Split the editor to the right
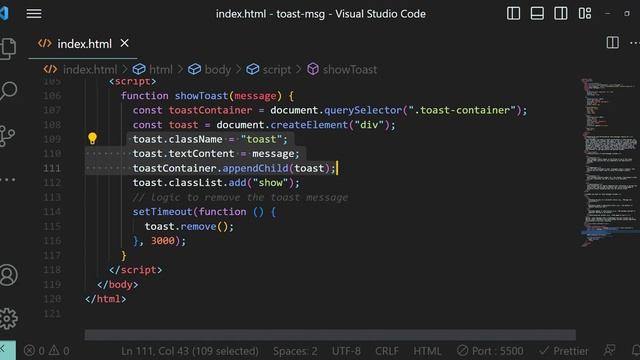 pos(612,42)
